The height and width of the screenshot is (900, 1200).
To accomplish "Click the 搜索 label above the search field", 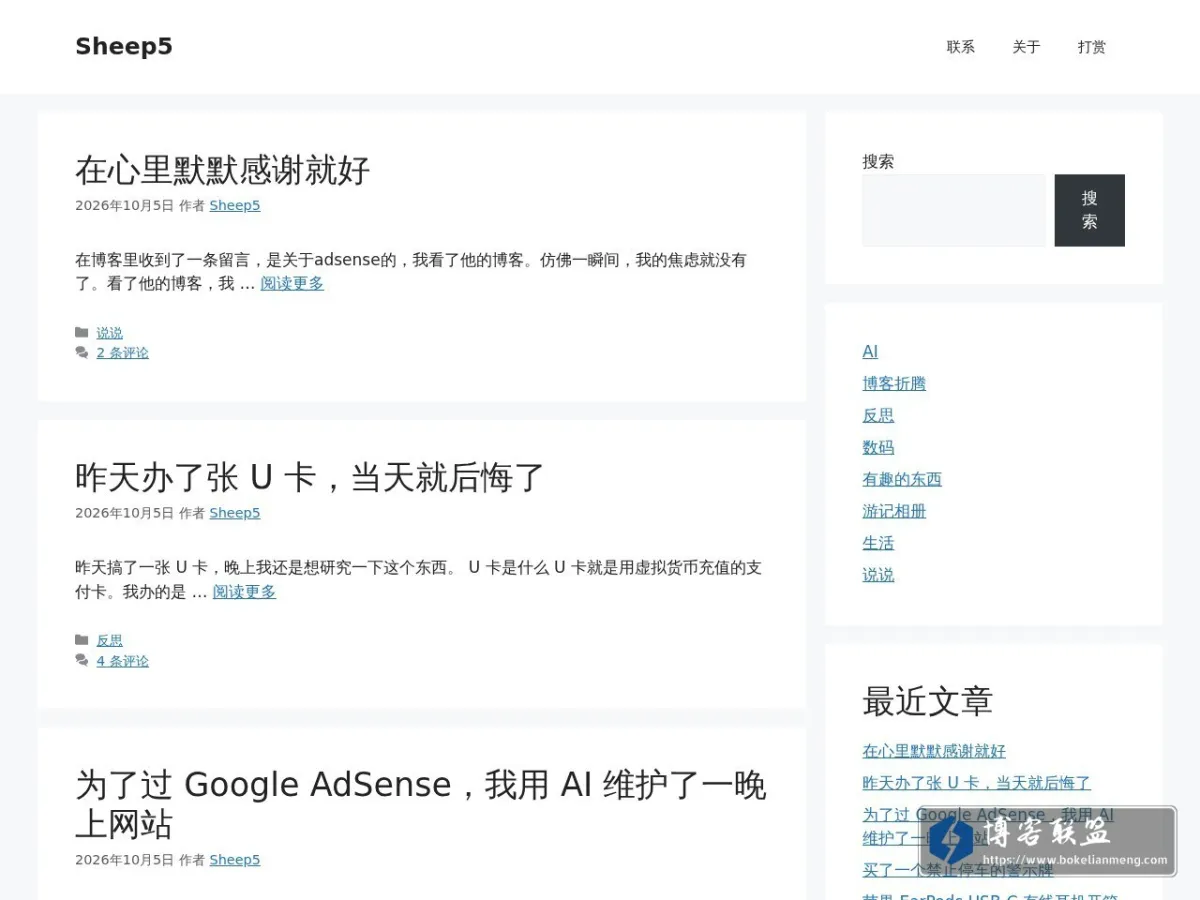I will [x=878, y=161].
